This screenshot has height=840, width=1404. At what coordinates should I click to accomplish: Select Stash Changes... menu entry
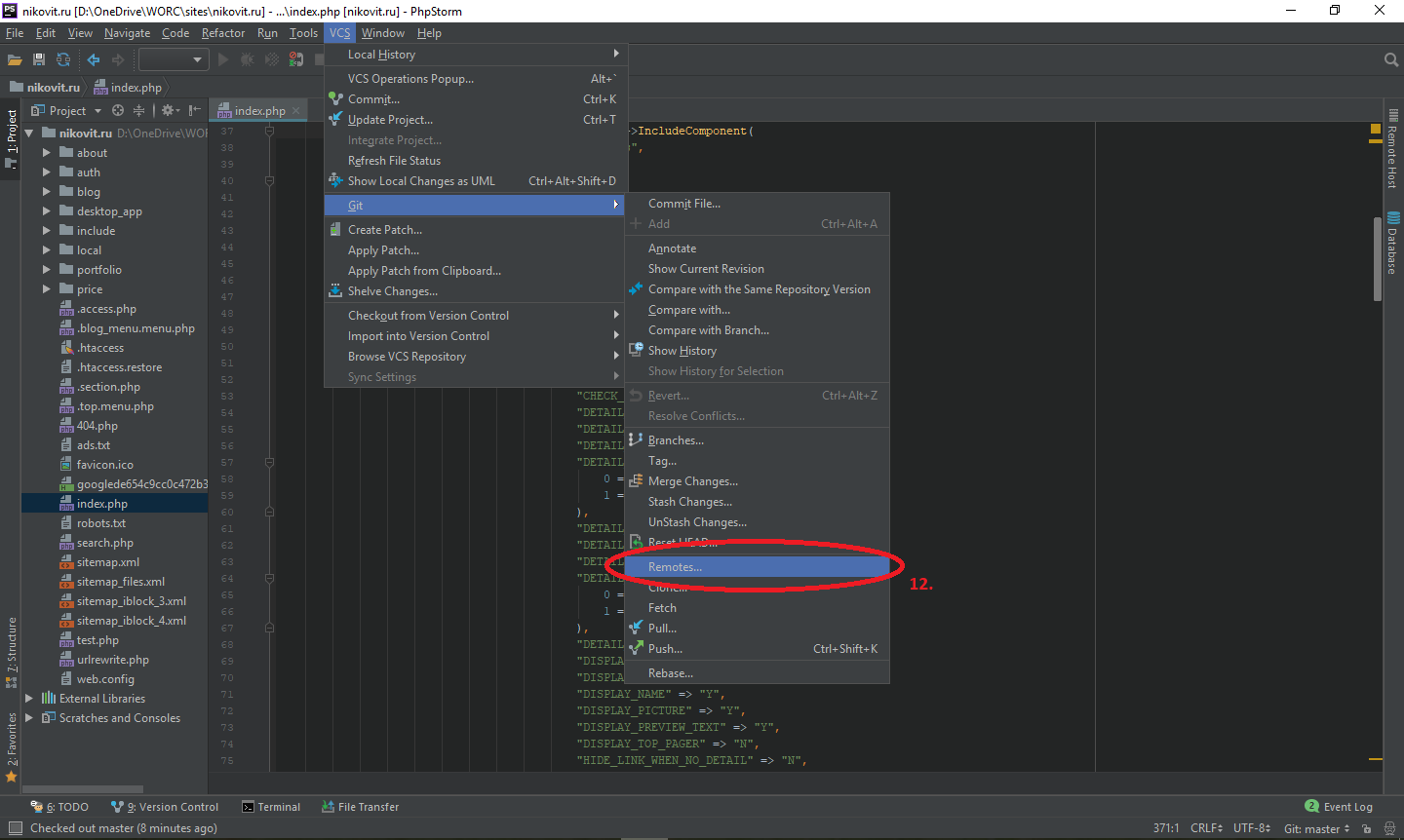tap(757, 502)
